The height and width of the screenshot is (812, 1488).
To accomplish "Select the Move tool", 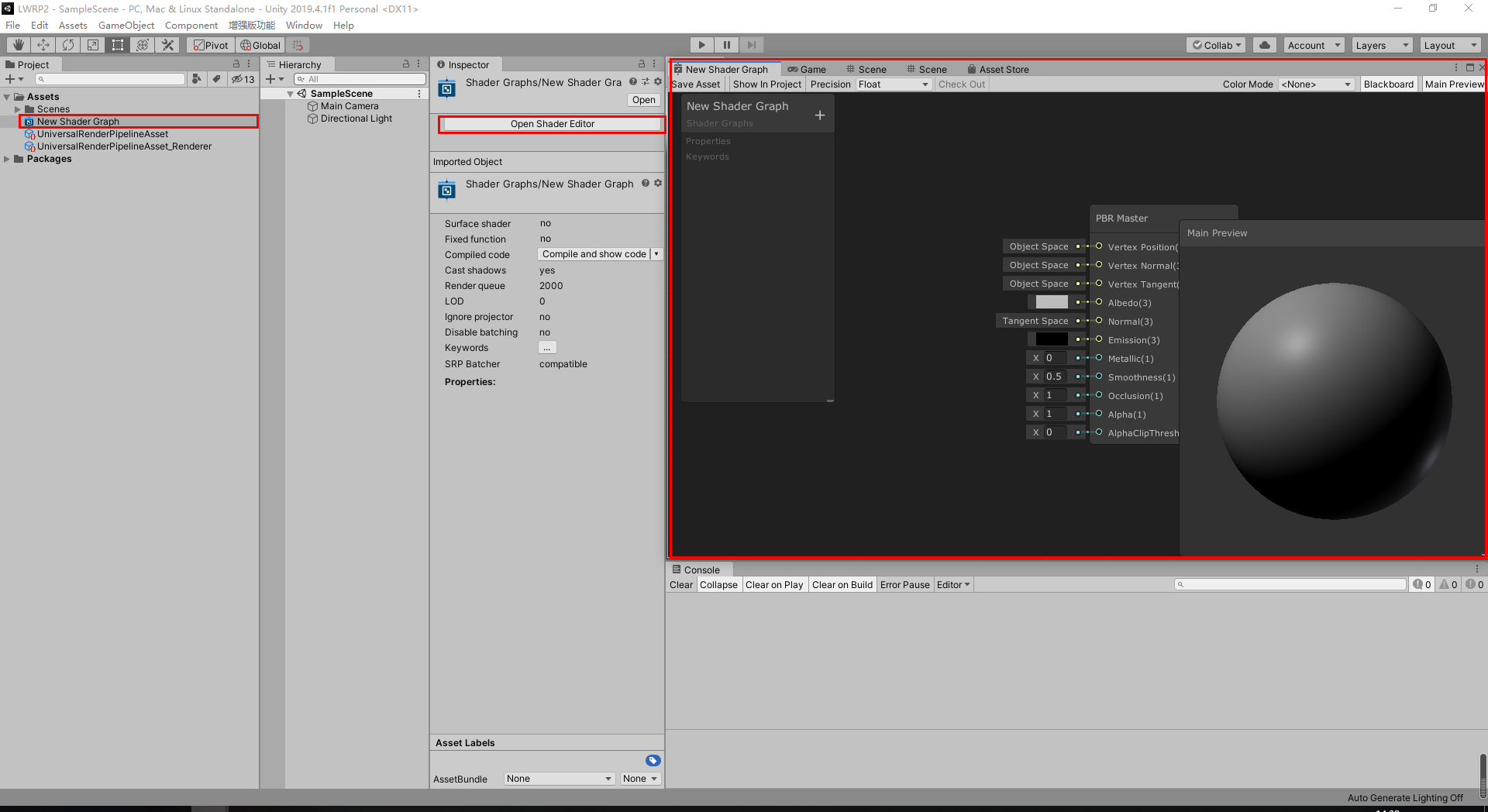I will point(43,44).
